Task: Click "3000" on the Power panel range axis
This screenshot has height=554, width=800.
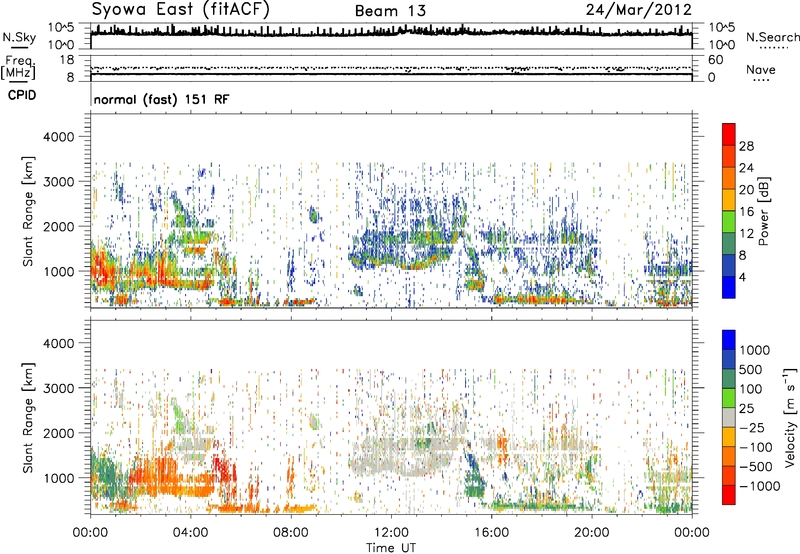Action: point(58,182)
